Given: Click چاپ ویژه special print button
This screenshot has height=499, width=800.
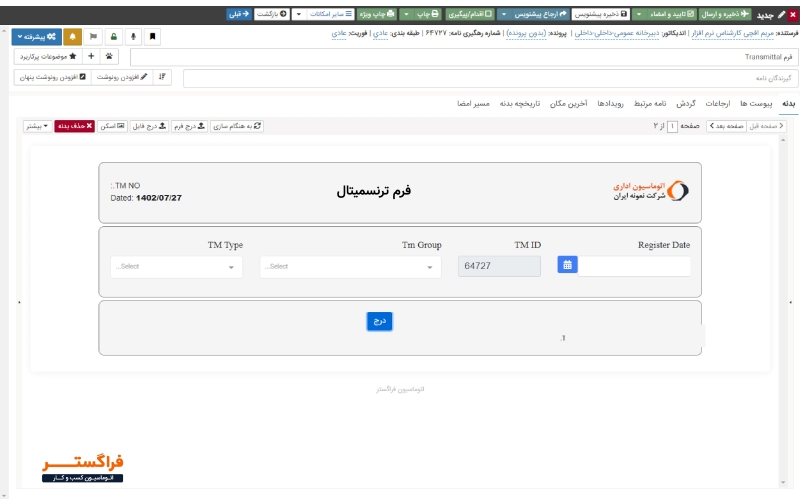Looking at the screenshot, I should pyautogui.click(x=377, y=14).
